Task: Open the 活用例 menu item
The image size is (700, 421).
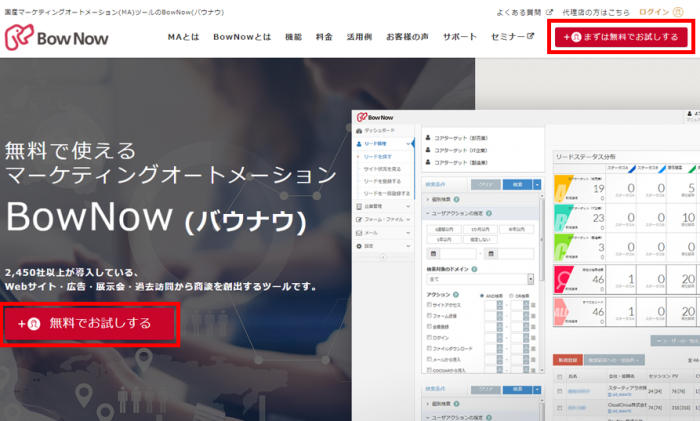Action: pos(359,37)
